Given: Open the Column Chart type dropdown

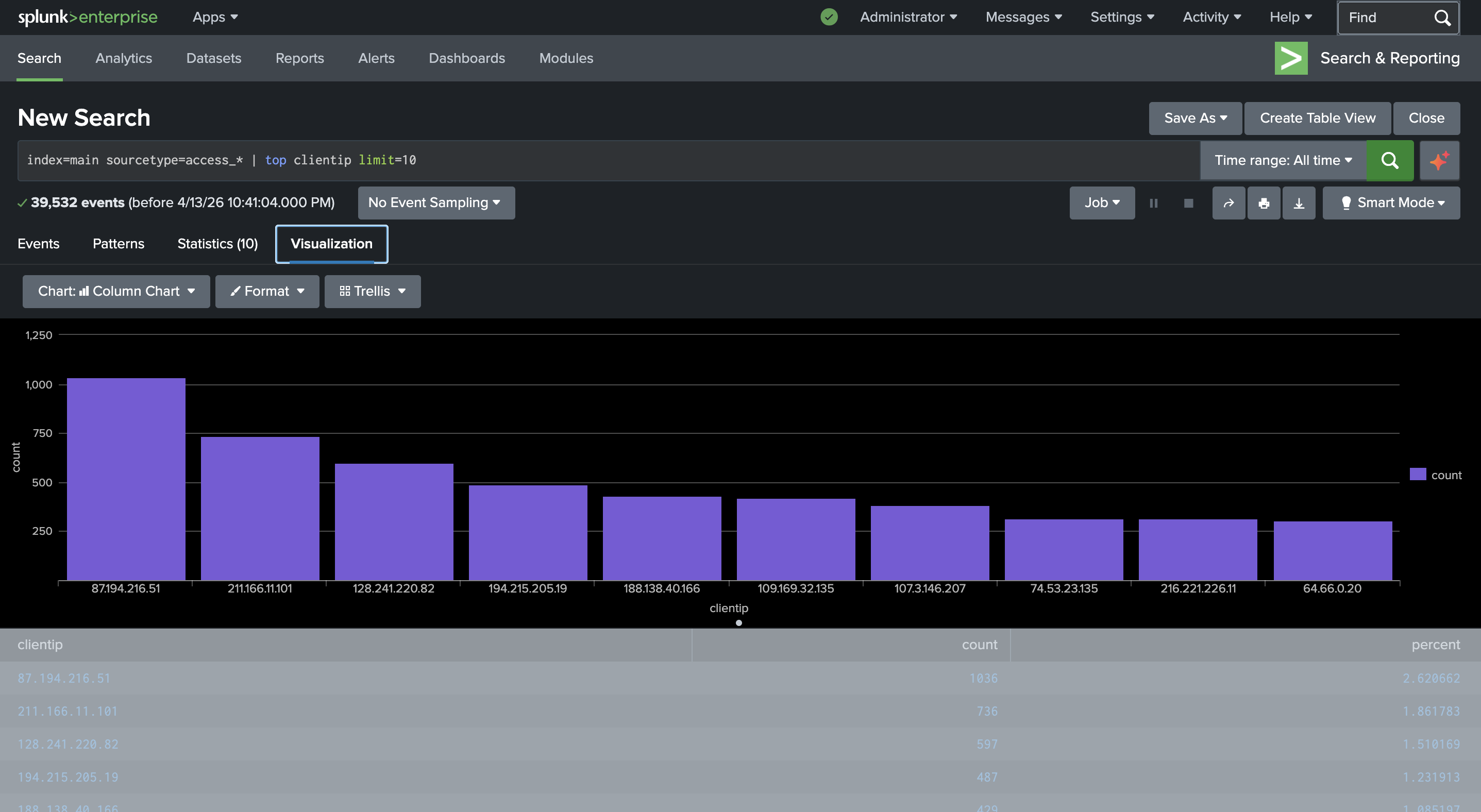Looking at the screenshot, I should 116,291.
